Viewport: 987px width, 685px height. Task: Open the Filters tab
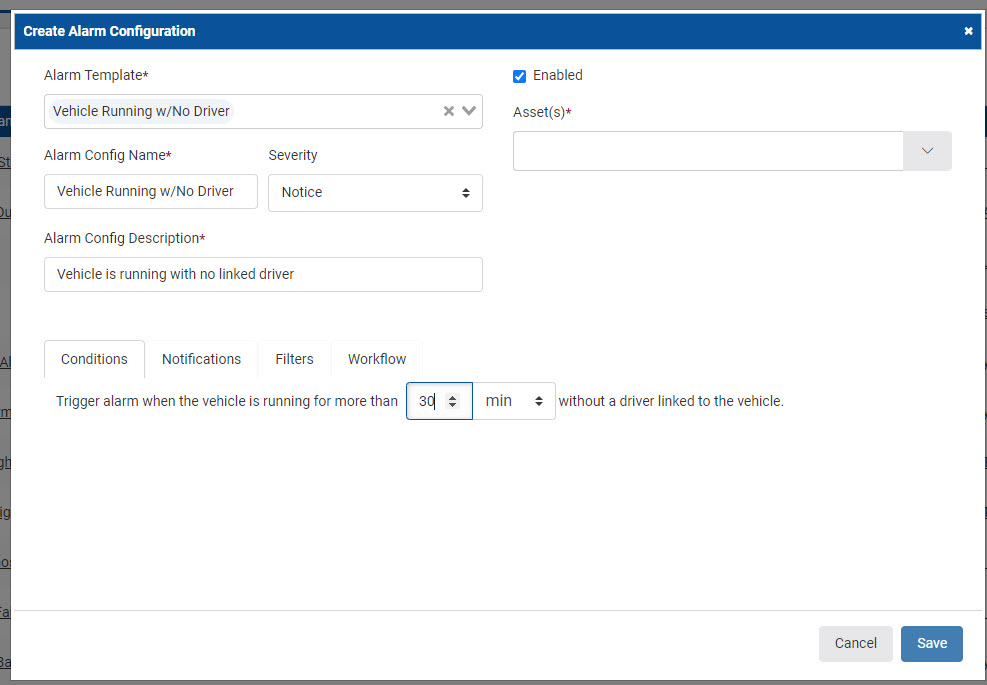[x=294, y=359]
